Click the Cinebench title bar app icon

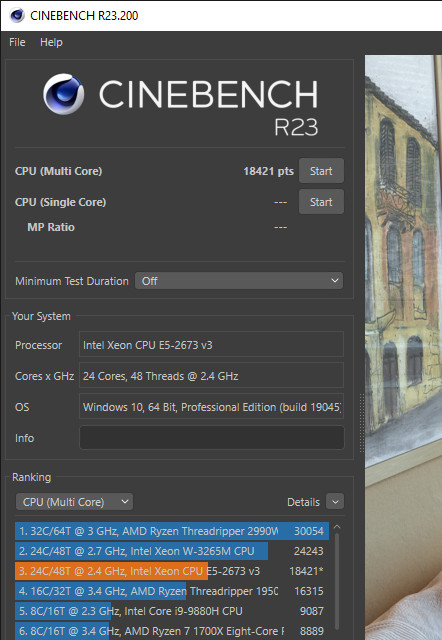point(17,16)
